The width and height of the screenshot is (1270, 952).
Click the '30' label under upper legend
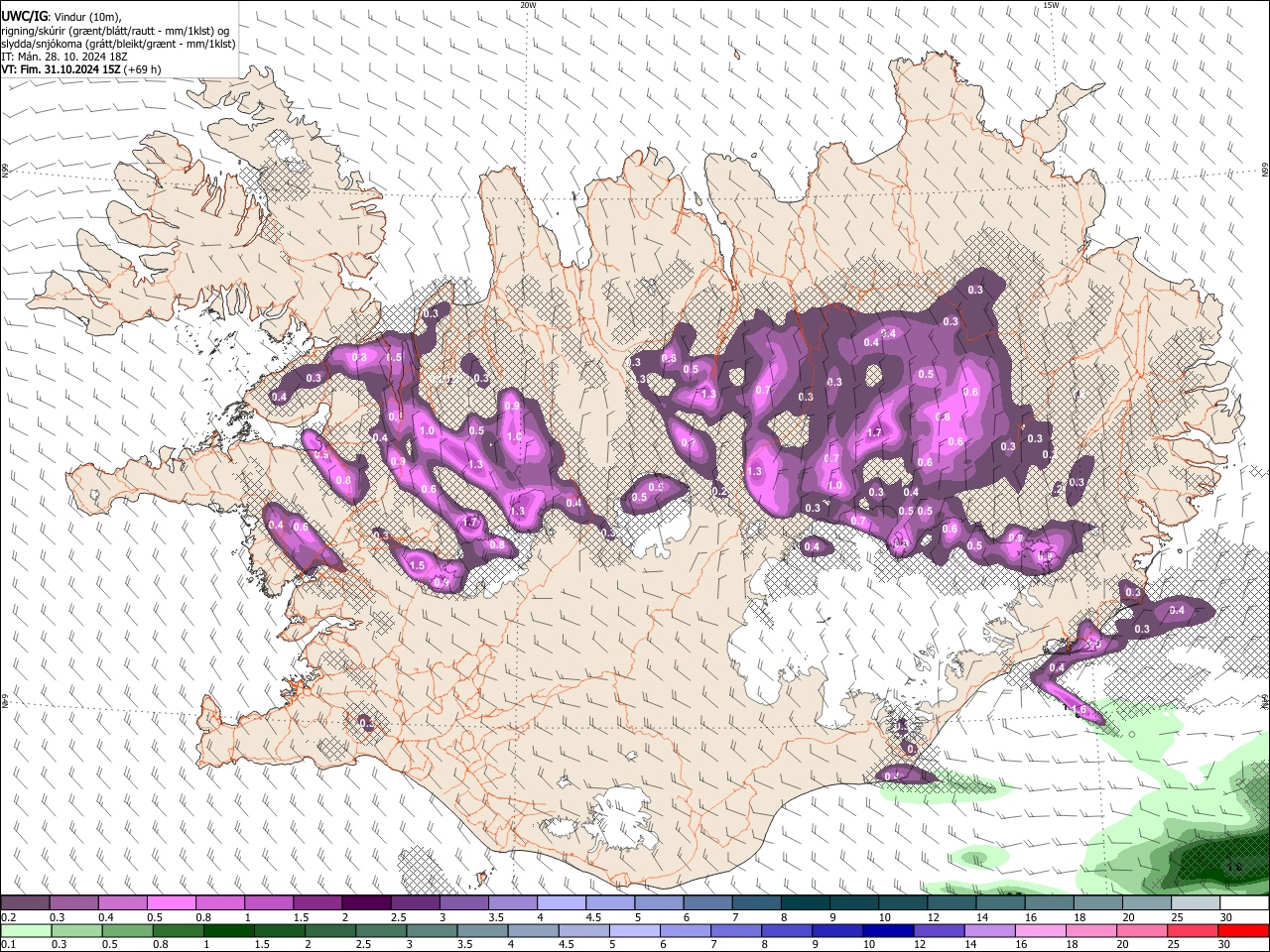point(1226,917)
